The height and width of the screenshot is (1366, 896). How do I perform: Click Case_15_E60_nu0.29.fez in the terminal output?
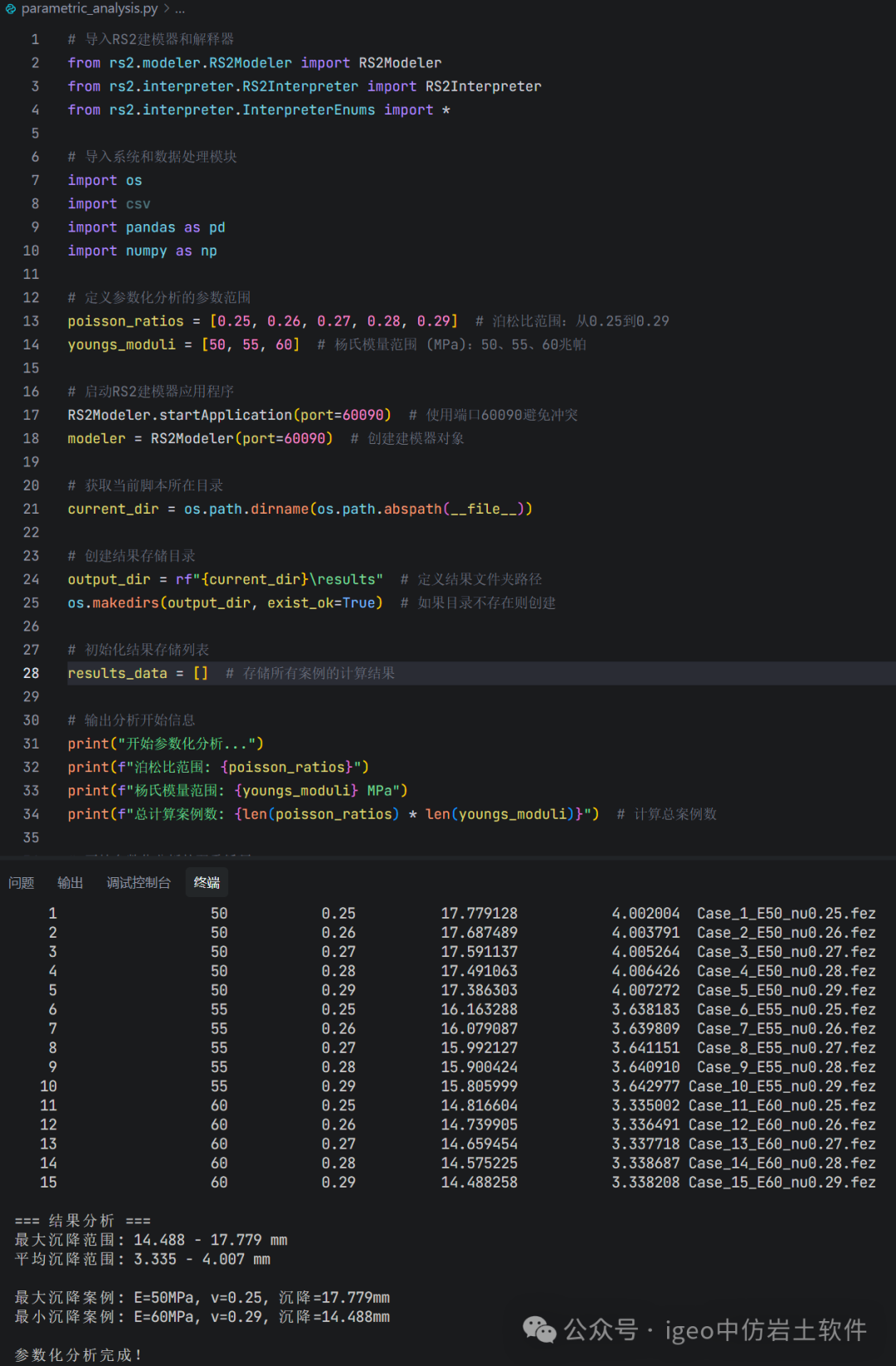tap(782, 1183)
